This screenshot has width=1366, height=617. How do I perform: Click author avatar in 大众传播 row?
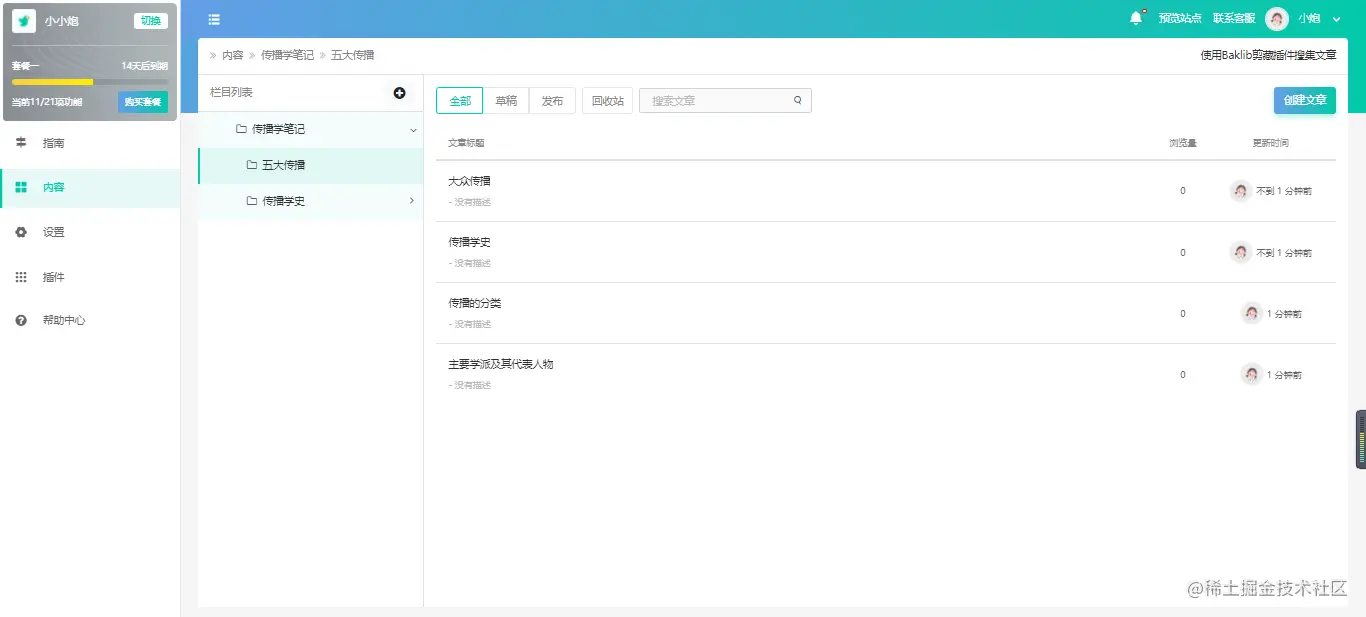pyautogui.click(x=1241, y=191)
